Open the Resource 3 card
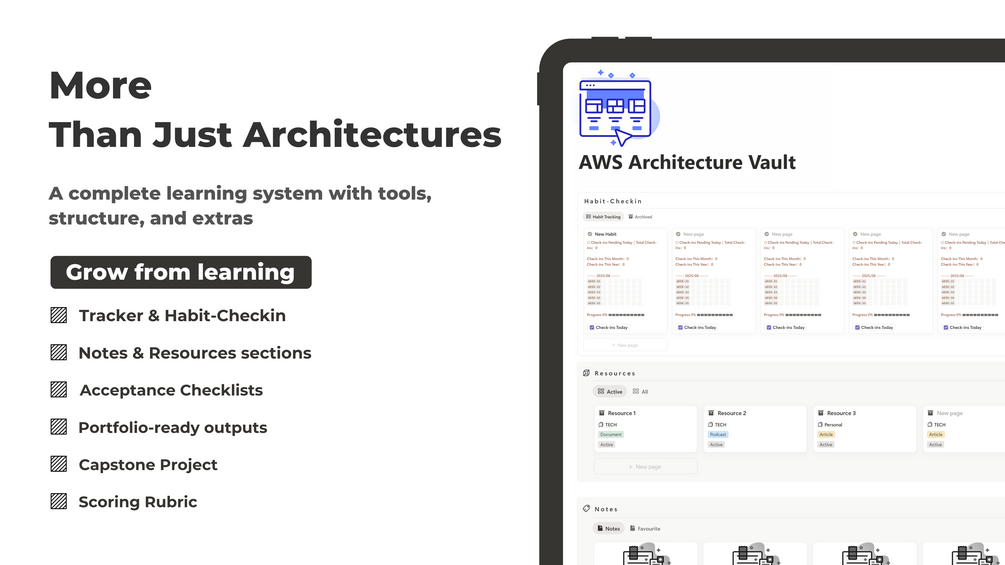 point(864,429)
